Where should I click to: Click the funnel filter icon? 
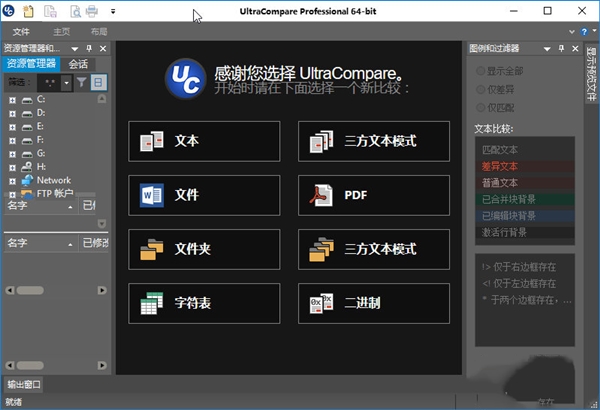pyautogui.click(x=81, y=82)
